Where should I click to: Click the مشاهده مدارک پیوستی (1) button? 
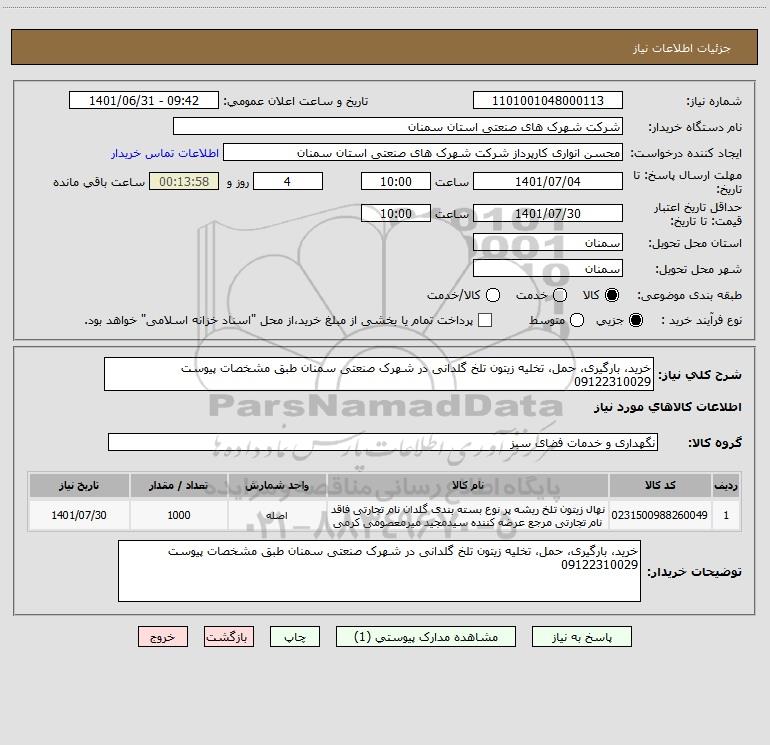[426, 637]
